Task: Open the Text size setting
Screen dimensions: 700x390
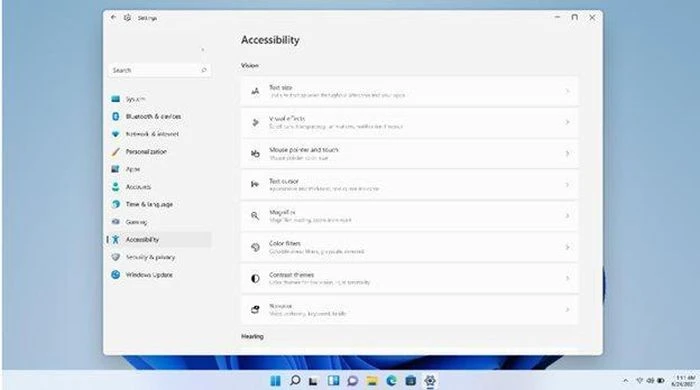Action: point(409,91)
